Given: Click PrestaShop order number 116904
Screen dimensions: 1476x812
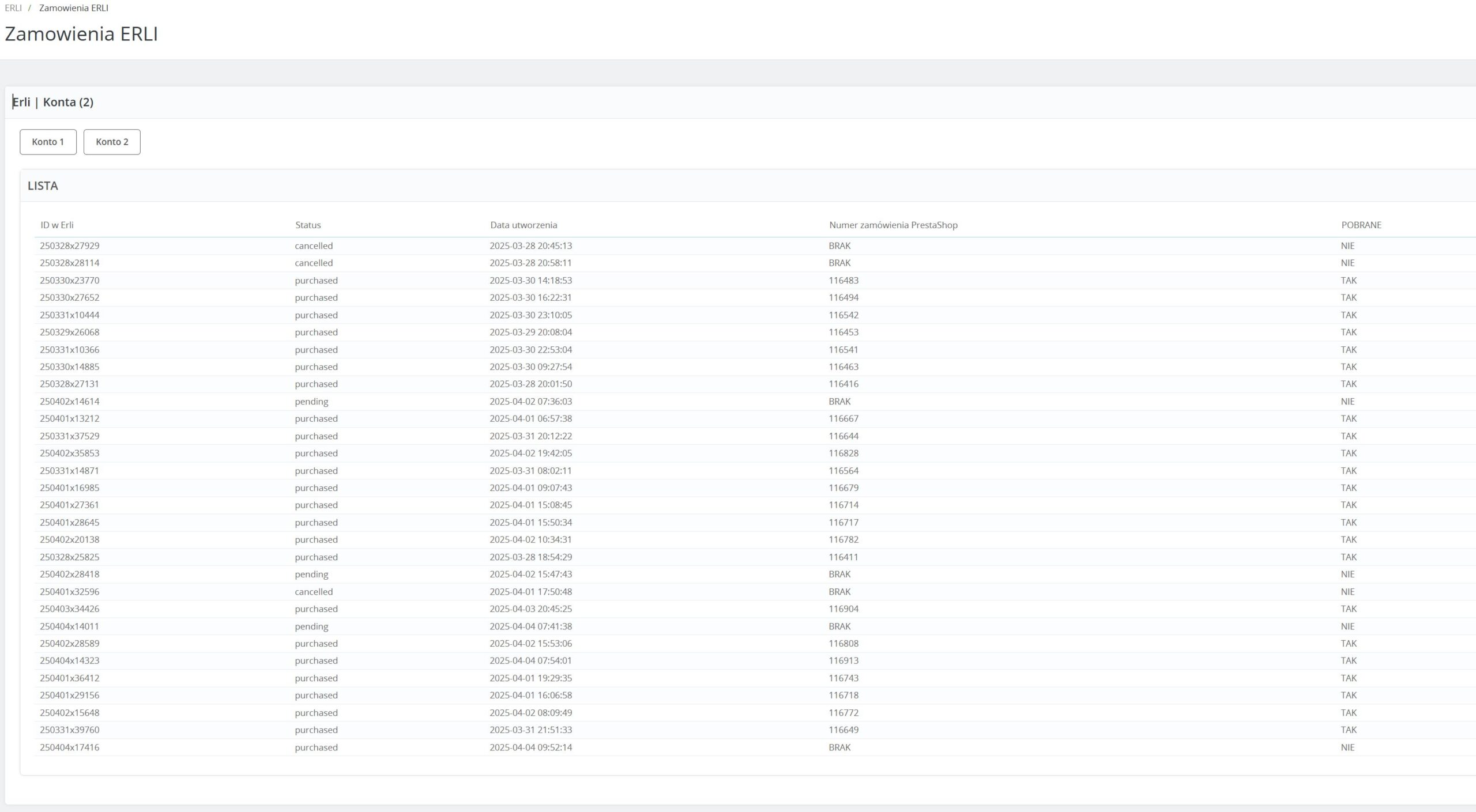Looking at the screenshot, I should click(x=844, y=609).
